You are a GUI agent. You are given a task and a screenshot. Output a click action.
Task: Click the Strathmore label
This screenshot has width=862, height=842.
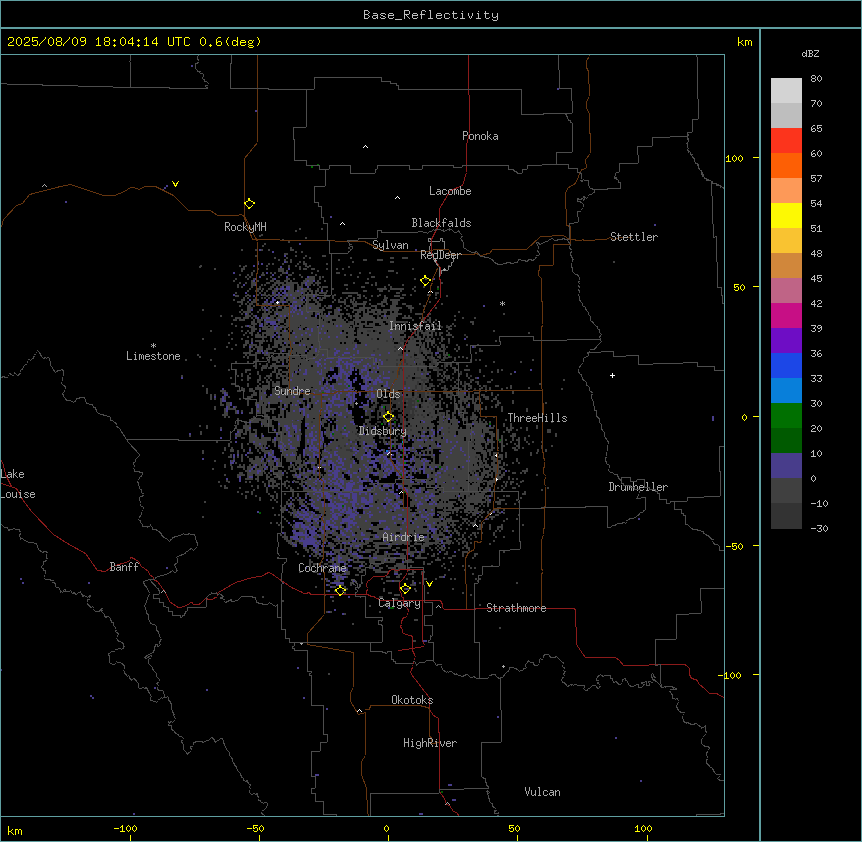pyautogui.click(x=516, y=608)
